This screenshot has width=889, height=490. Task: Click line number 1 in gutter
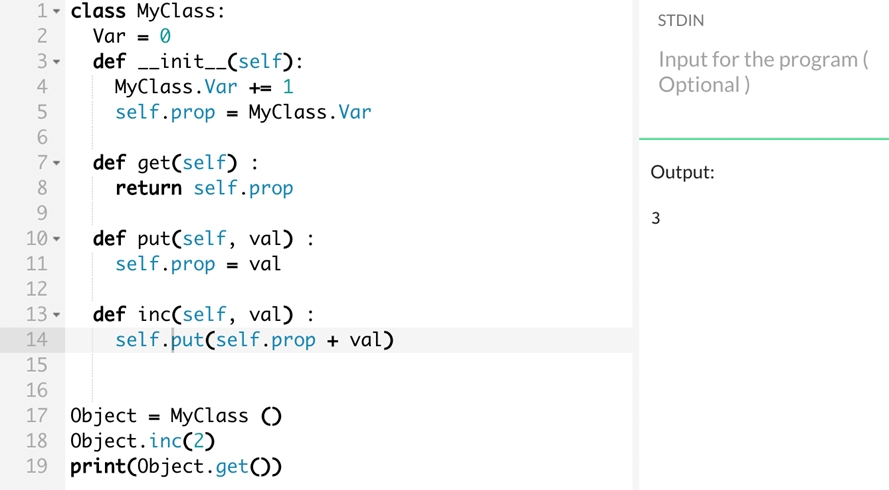tap(43, 11)
